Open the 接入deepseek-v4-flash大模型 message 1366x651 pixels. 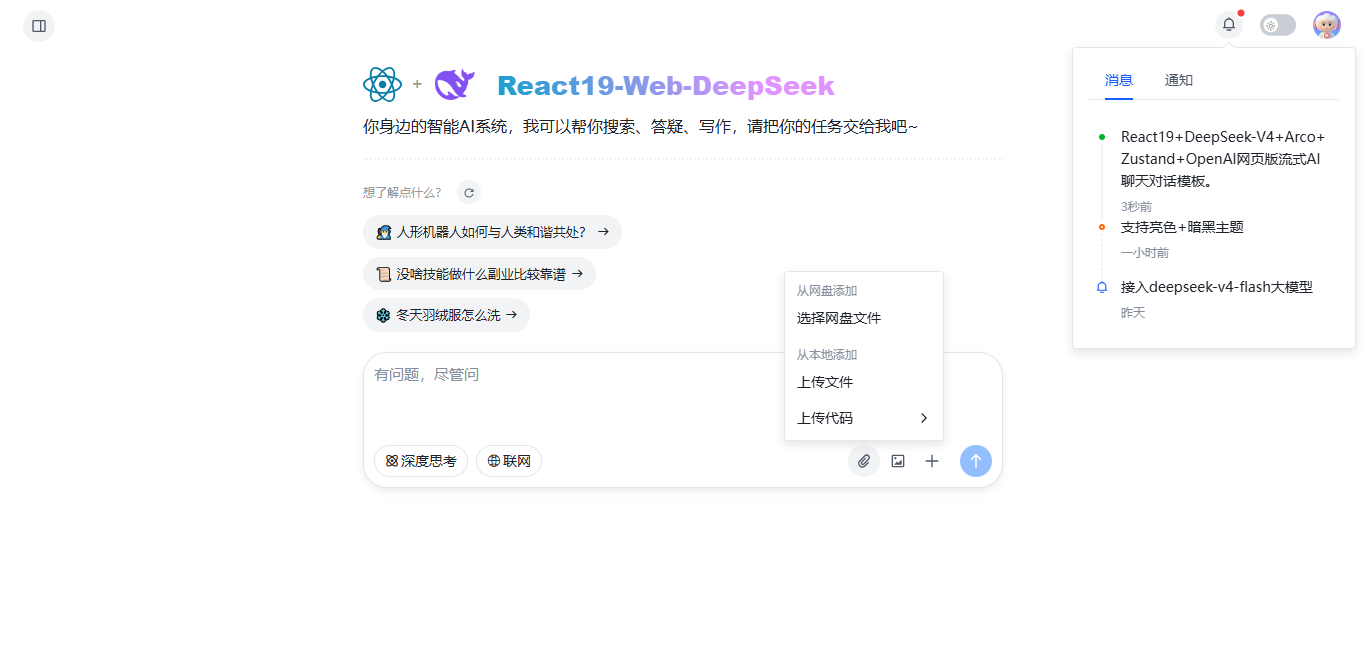pos(1217,287)
